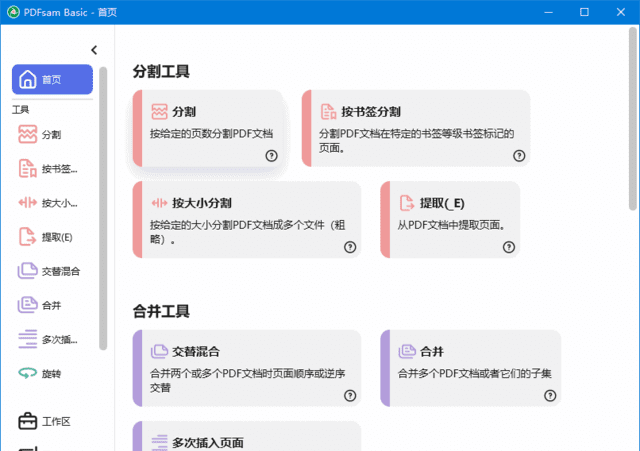Open the 首页 home icon in sidebar
640x451 pixels.
(27, 79)
